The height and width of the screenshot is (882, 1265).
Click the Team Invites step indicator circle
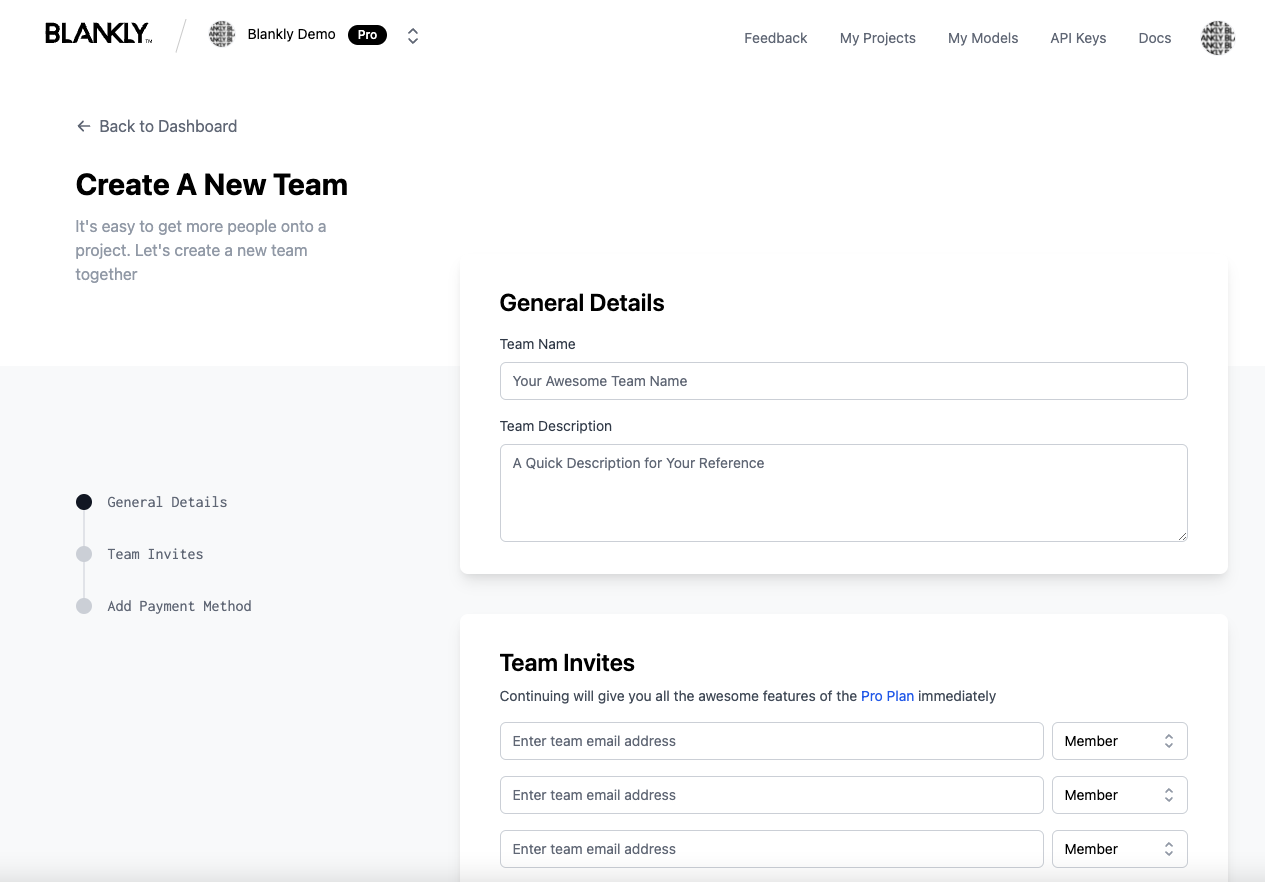84,553
